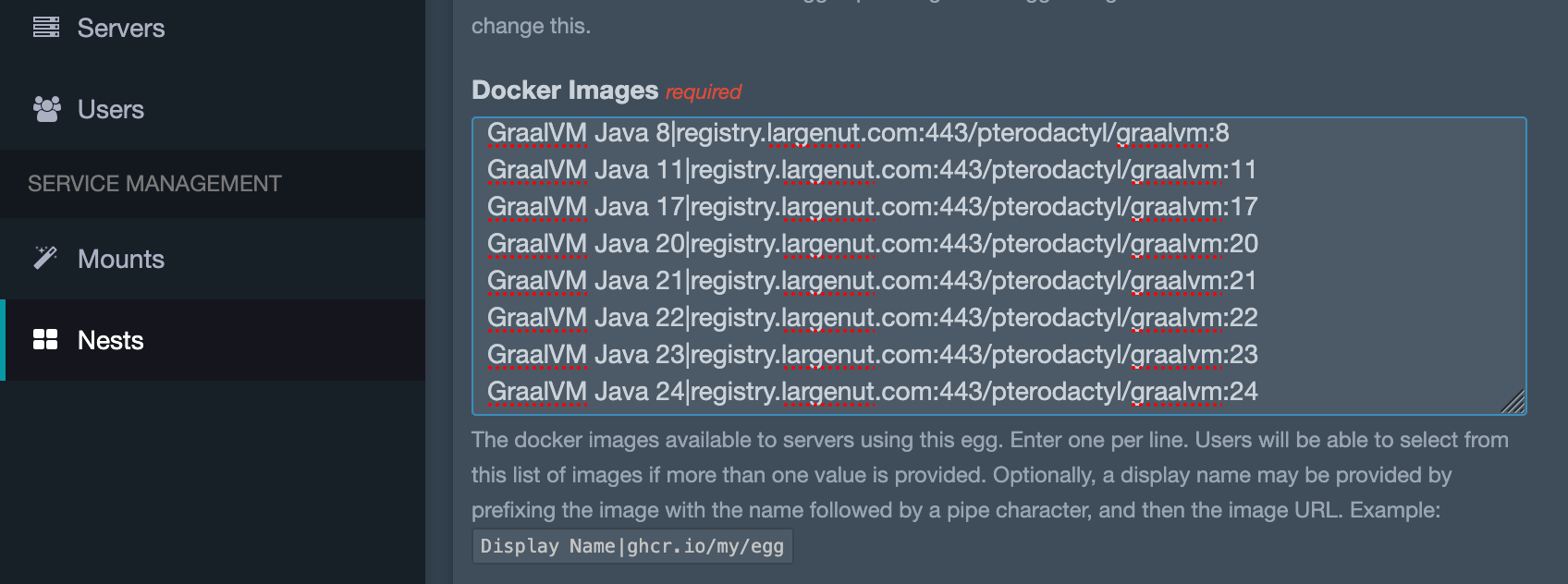Open the Users sidebar menu item
Screen dimensions: 1568x584
coord(213,109)
